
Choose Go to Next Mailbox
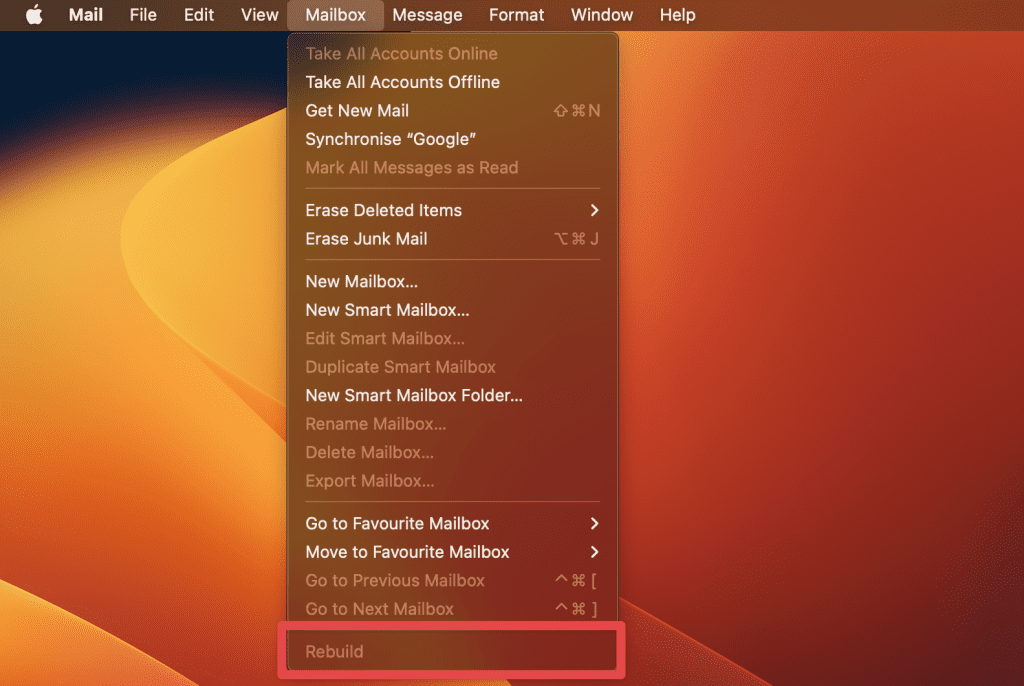[x=452, y=609]
